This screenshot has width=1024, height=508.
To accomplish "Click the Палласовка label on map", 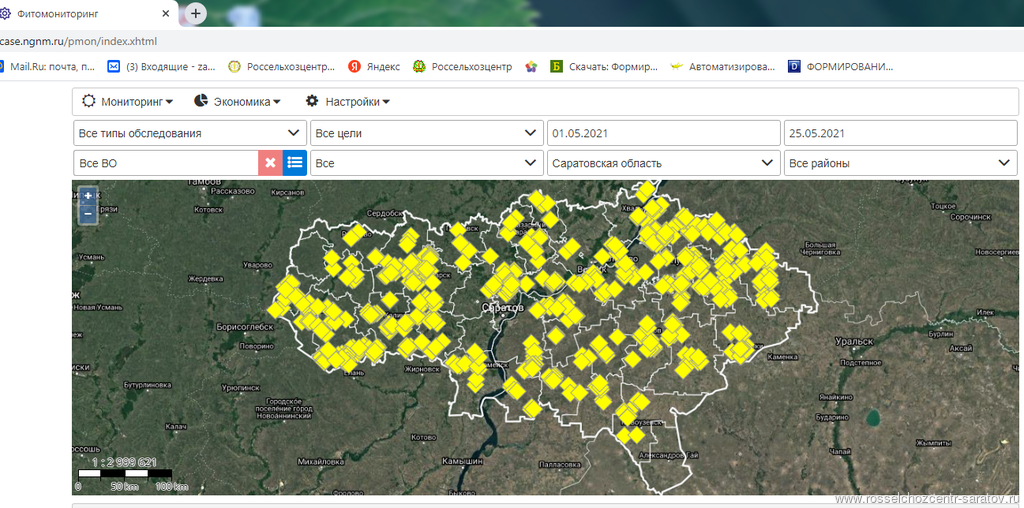I will click(559, 464).
